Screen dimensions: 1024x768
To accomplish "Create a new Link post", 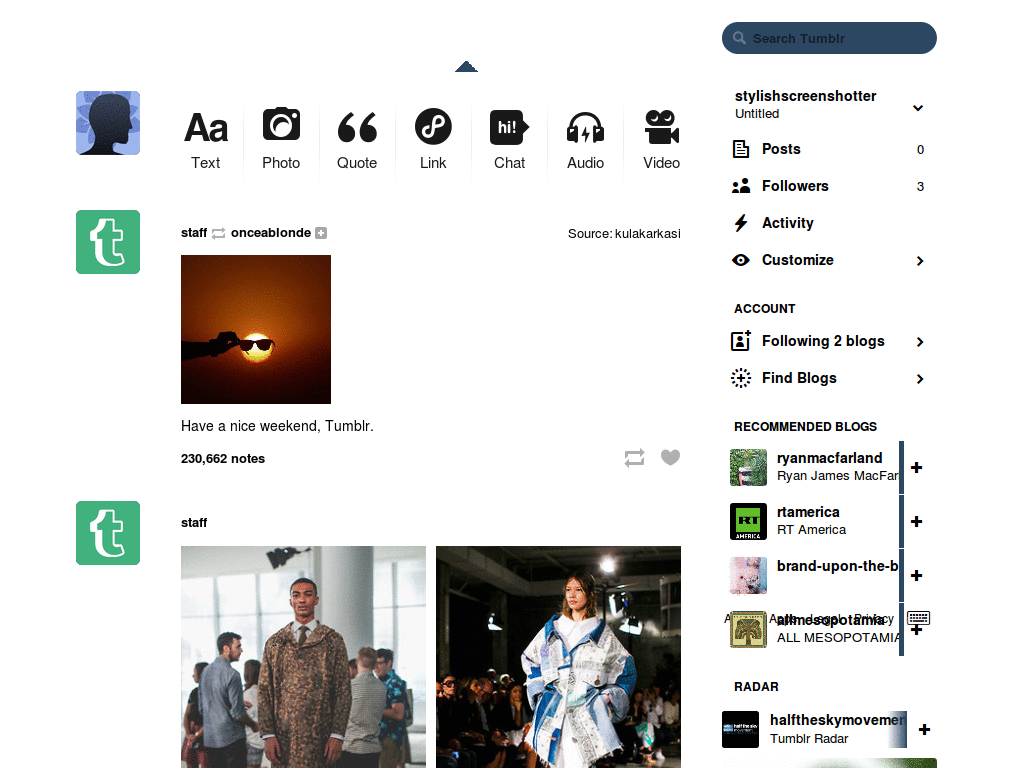I will [433, 140].
